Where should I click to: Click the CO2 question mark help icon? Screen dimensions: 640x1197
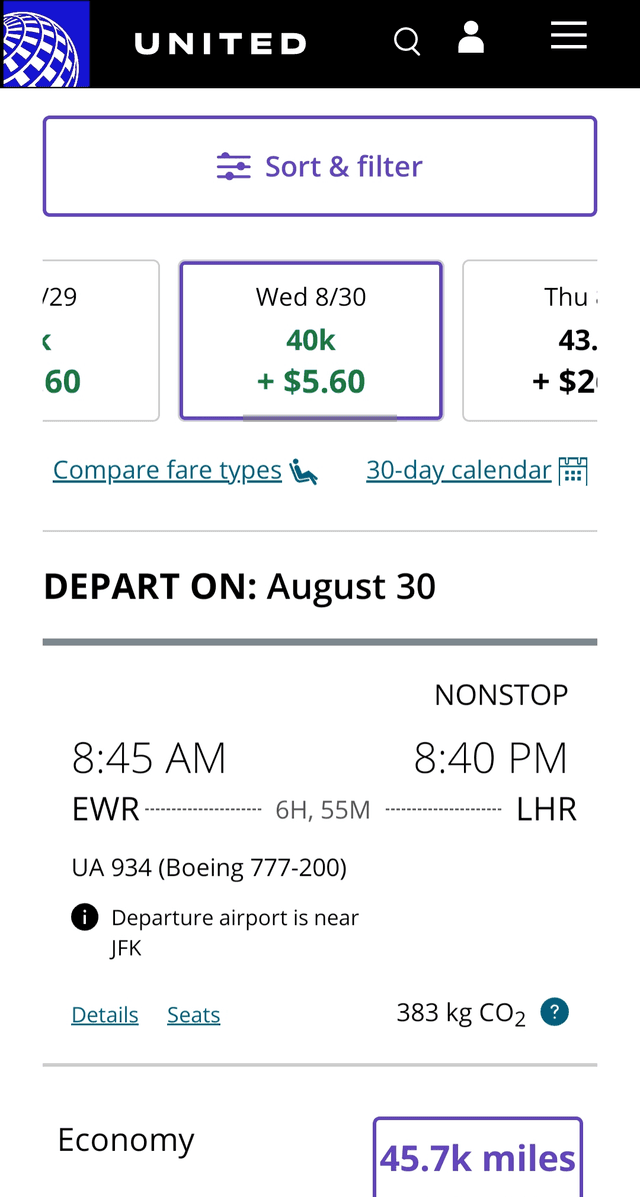[554, 1012]
